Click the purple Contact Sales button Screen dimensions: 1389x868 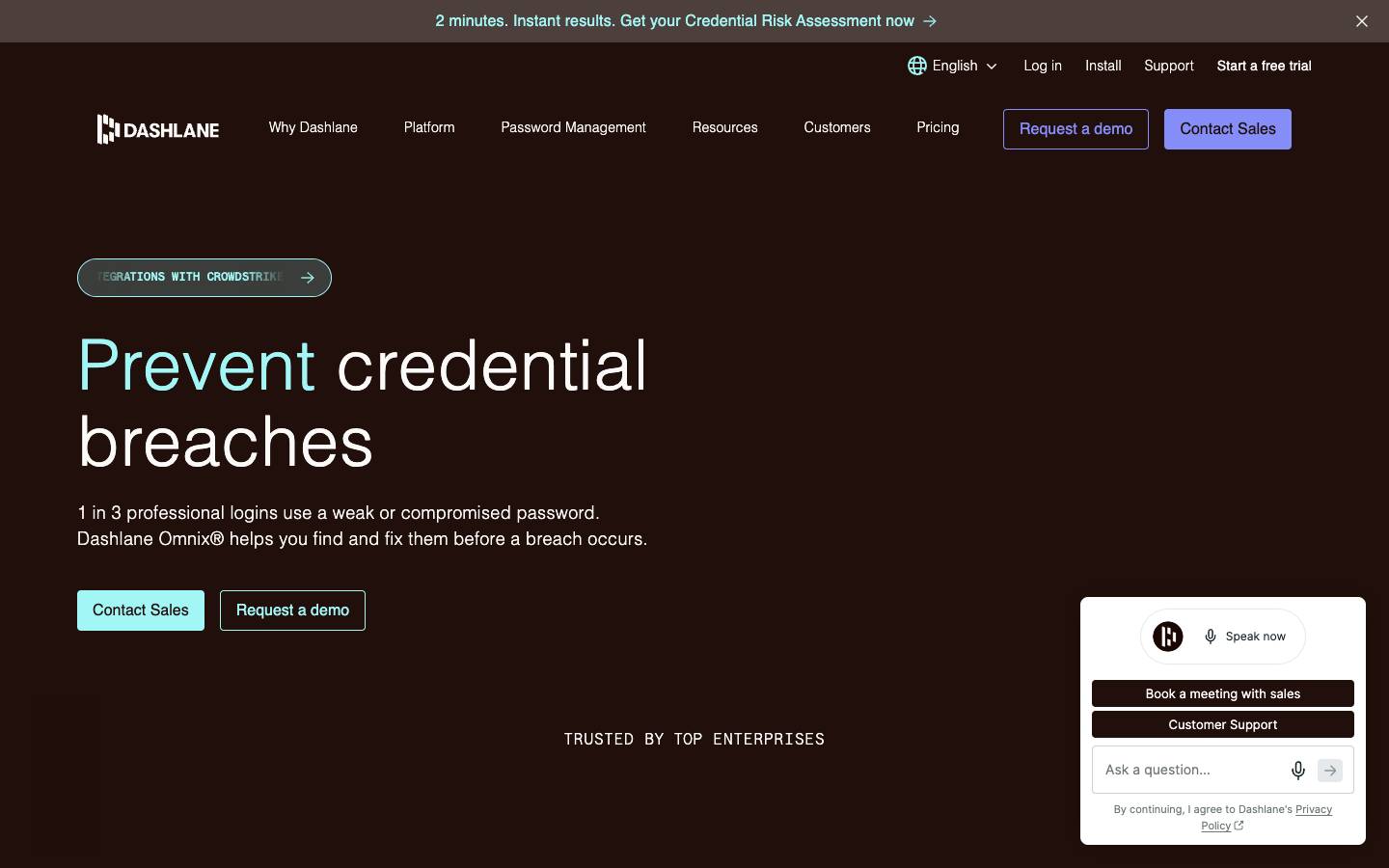pyautogui.click(x=1228, y=129)
